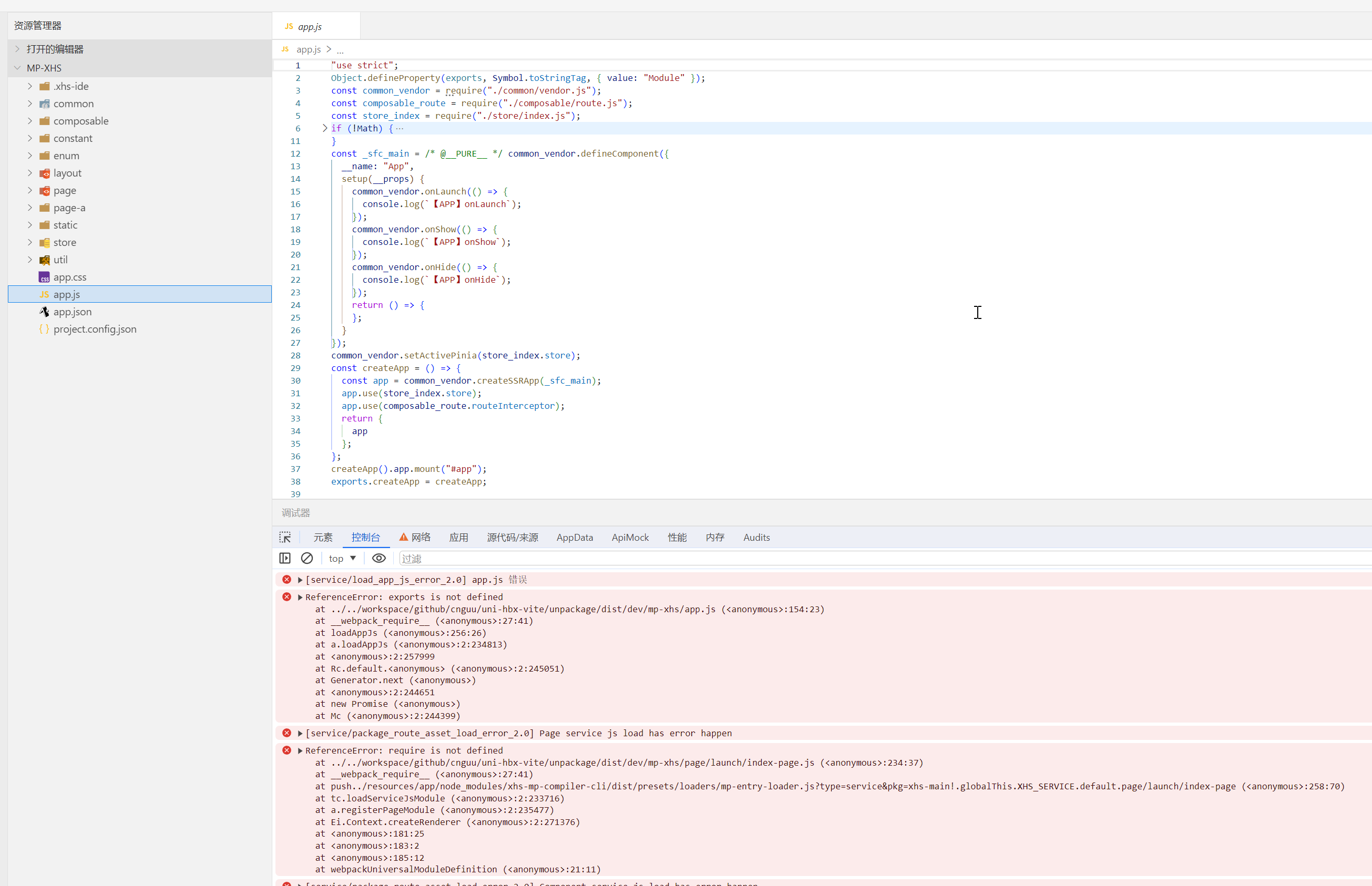Click the layout folder icon
The width and height of the screenshot is (1372, 886).
[44, 173]
